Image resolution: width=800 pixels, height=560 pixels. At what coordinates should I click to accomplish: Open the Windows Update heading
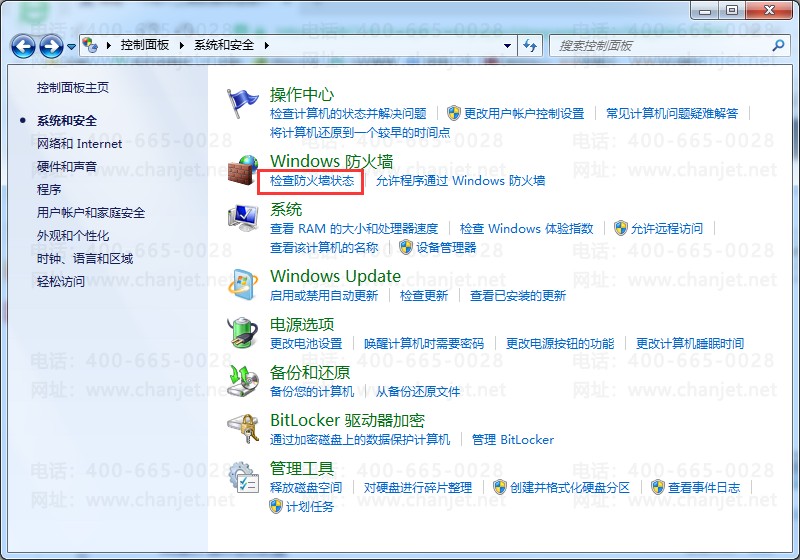[335, 276]
